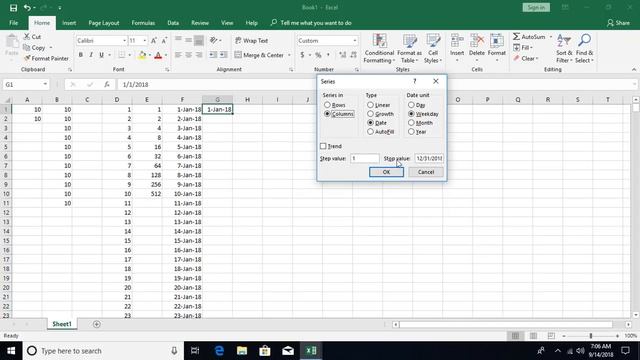
Task: Expand the Name Box dropdown for G1
Action: 45,84
